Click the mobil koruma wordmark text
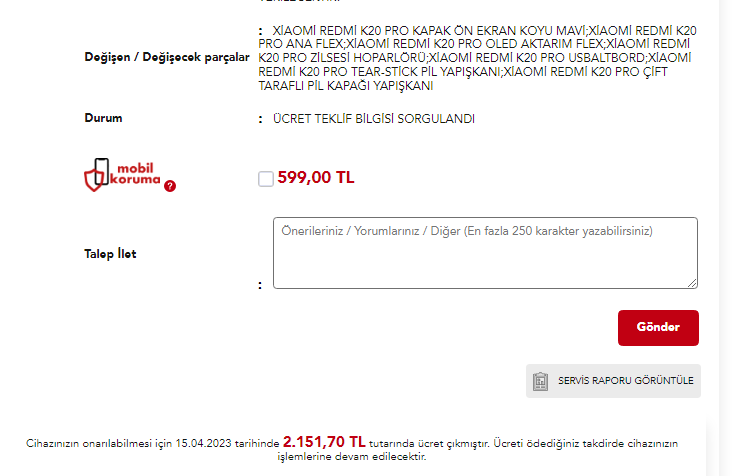755x476 pixels. coord(135,174)
